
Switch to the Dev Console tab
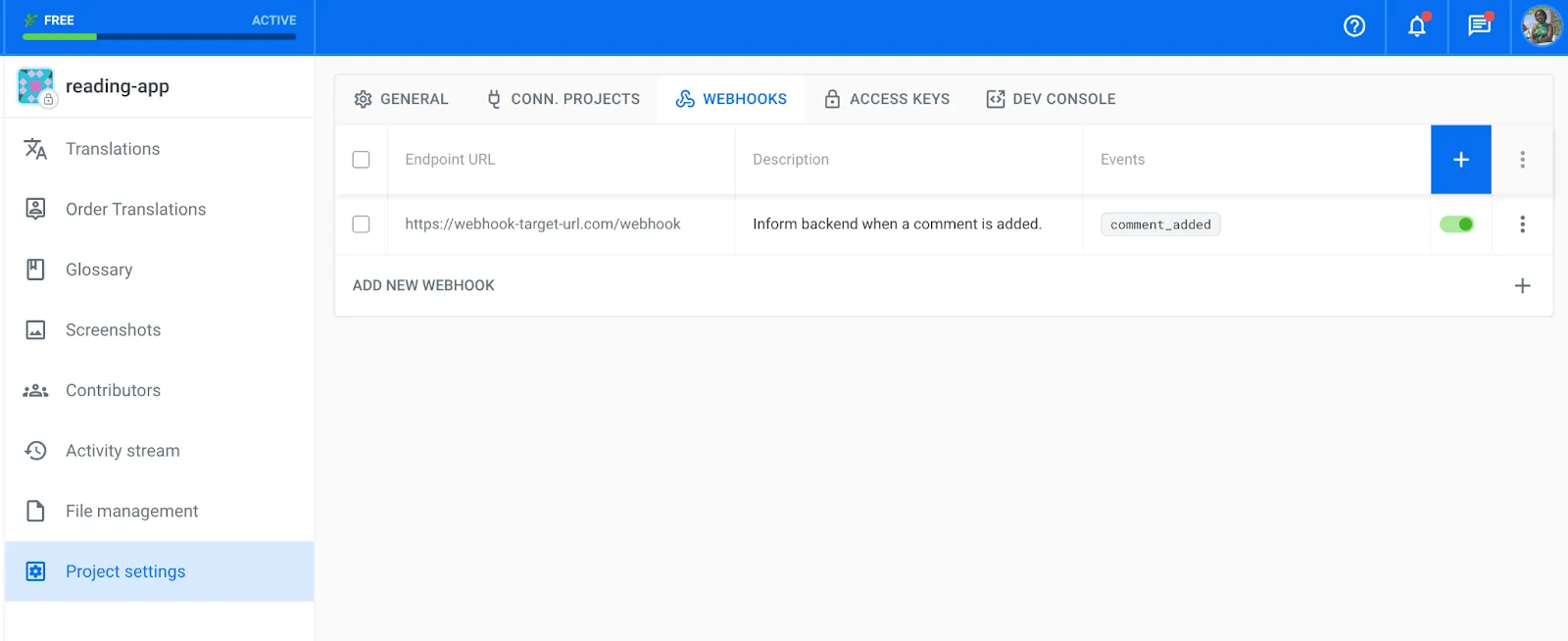click(x=1051, y=99)
